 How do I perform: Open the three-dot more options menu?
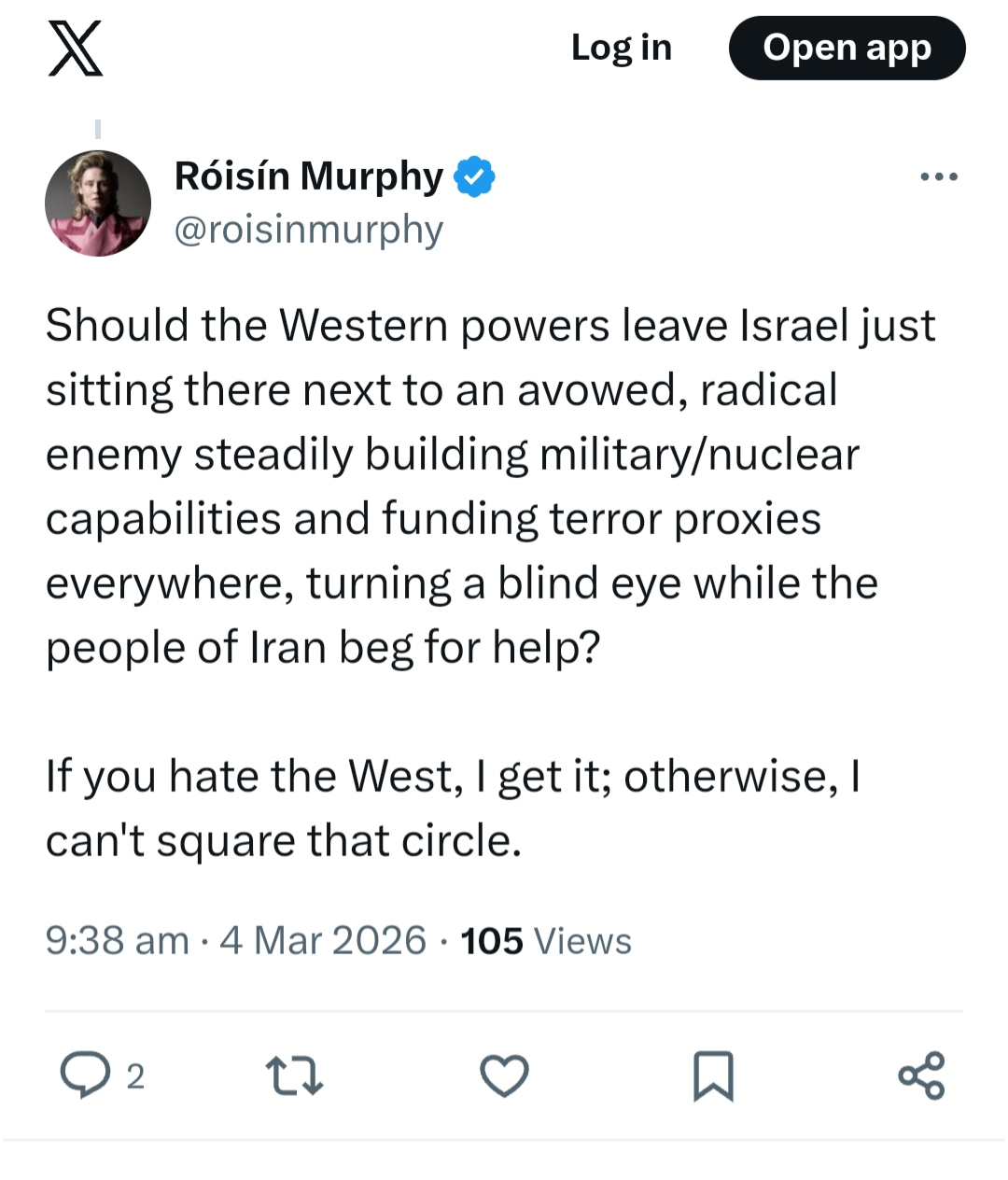point(938,176)
